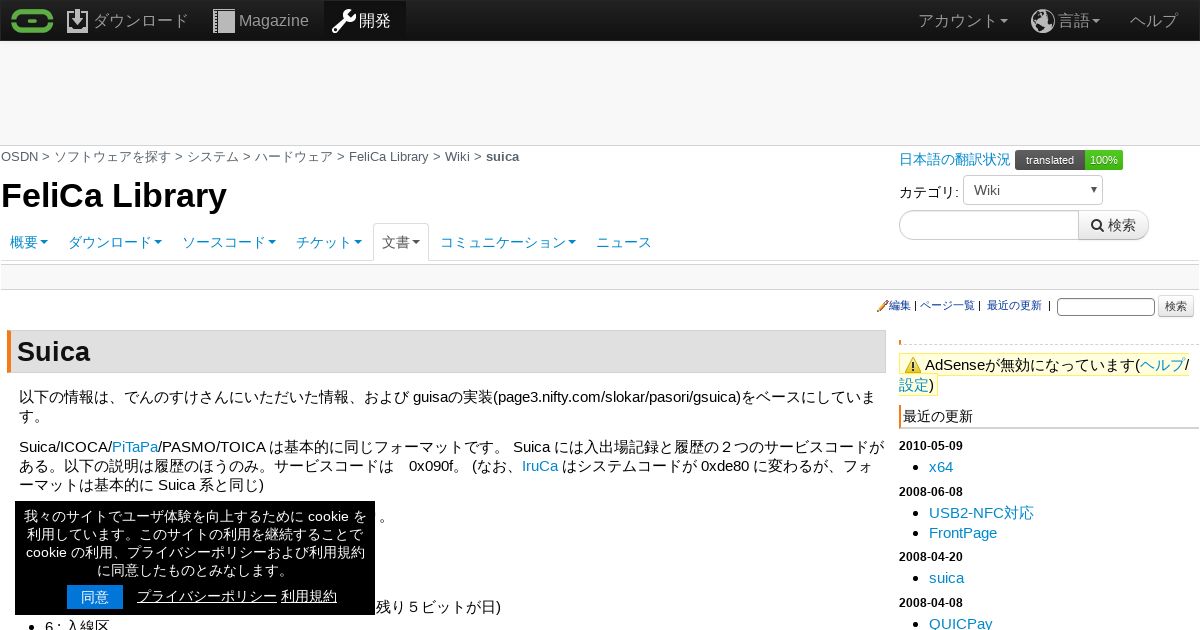Open the x64 recent update page
Screen dimensions: 1200x630
click(x=941, y=467)
